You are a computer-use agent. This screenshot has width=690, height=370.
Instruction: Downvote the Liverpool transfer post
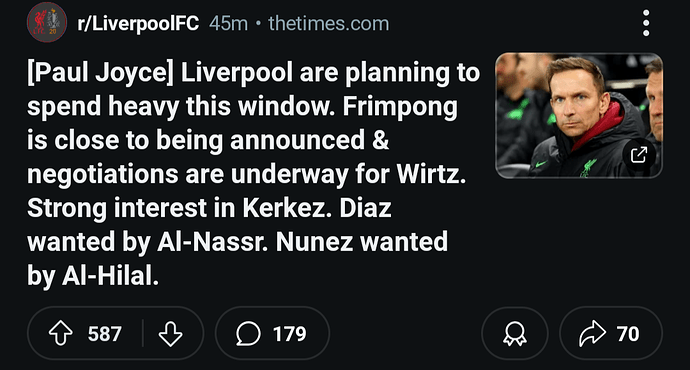[x=171, y=333]
